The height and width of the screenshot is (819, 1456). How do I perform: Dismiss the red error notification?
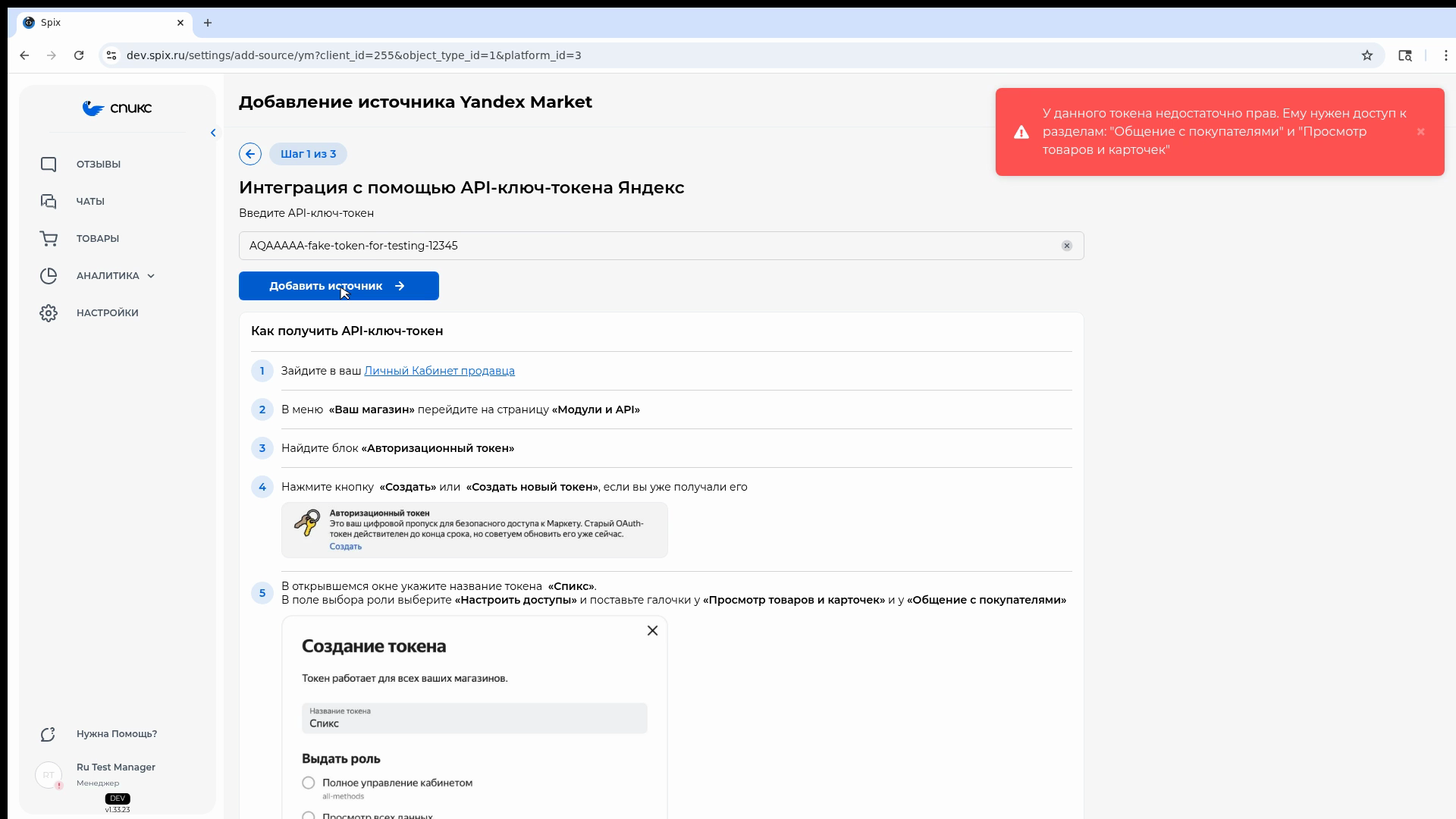pos(1421,132)
